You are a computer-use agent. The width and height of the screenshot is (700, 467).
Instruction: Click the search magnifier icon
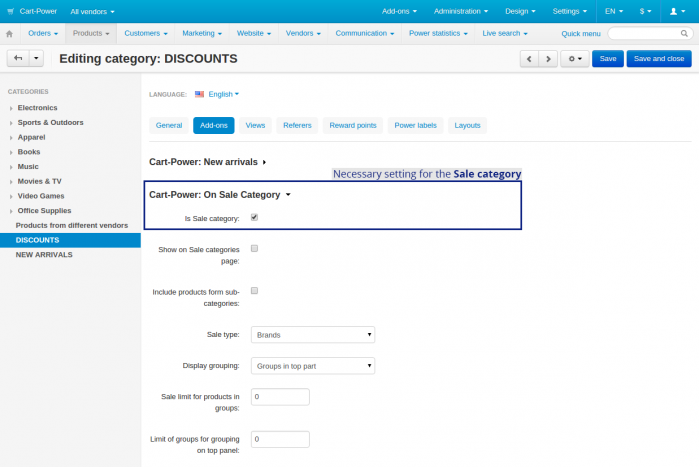(x=684, y=33)
